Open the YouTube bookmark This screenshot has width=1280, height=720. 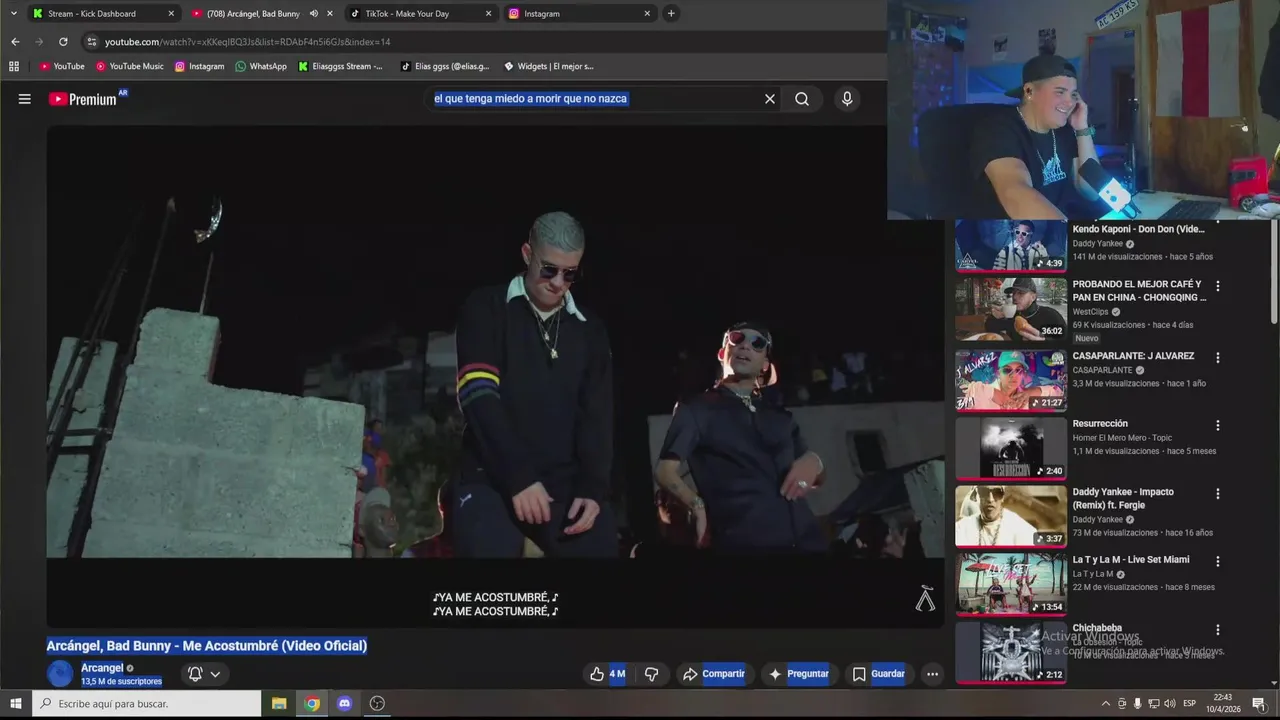pyautogui.click(x=62, y=66)
